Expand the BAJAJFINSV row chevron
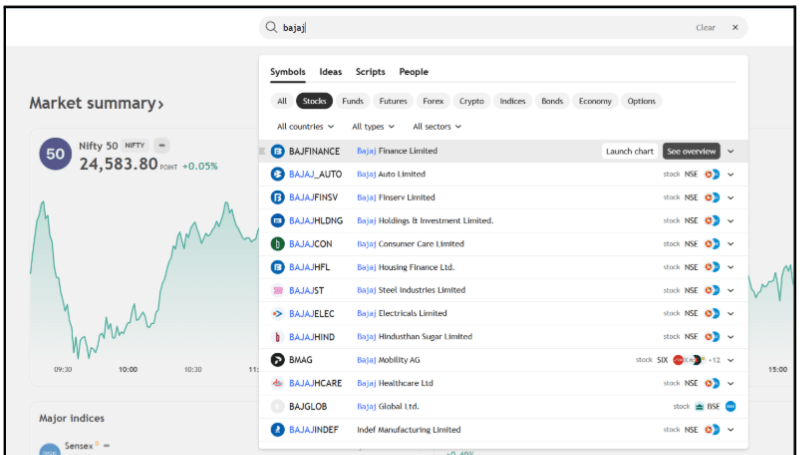 [731, 197]
